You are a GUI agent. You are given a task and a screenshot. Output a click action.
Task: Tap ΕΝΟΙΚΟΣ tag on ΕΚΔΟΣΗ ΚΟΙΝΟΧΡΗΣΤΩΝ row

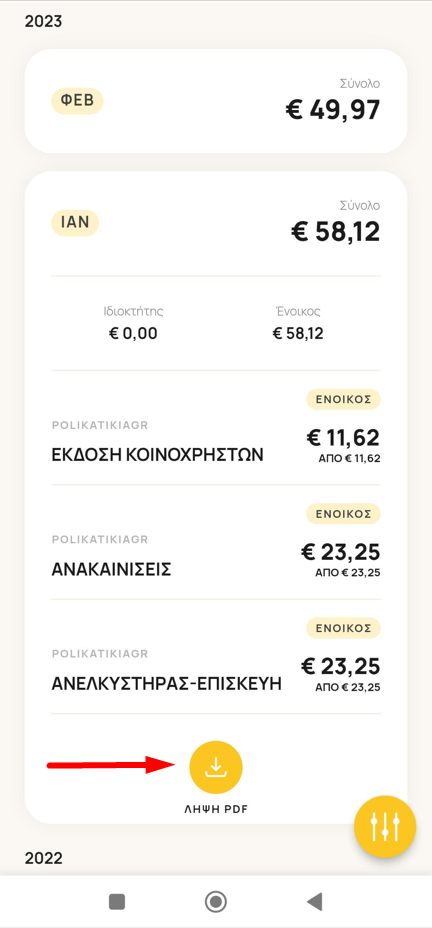(x=343, y=399)
